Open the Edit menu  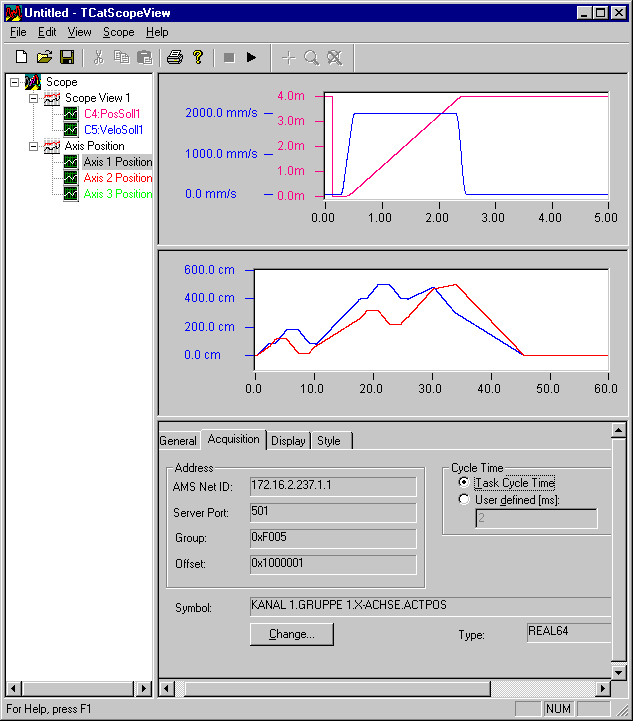pyautogui.click(x=47, y=32)
